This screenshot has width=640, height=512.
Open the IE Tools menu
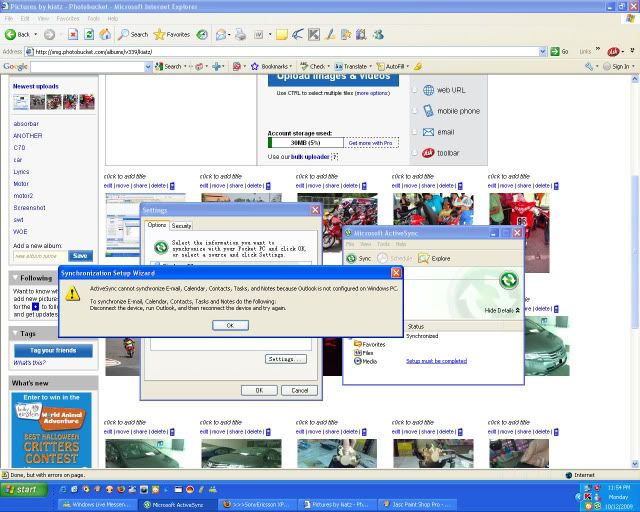click(x=93, y=18)
